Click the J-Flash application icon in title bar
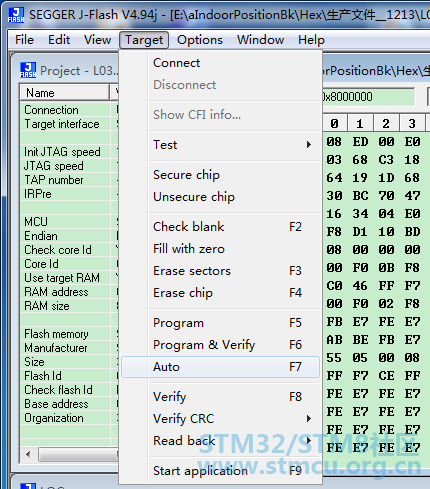Viewport: 430px width, 489px height. [x=16, y=15]
